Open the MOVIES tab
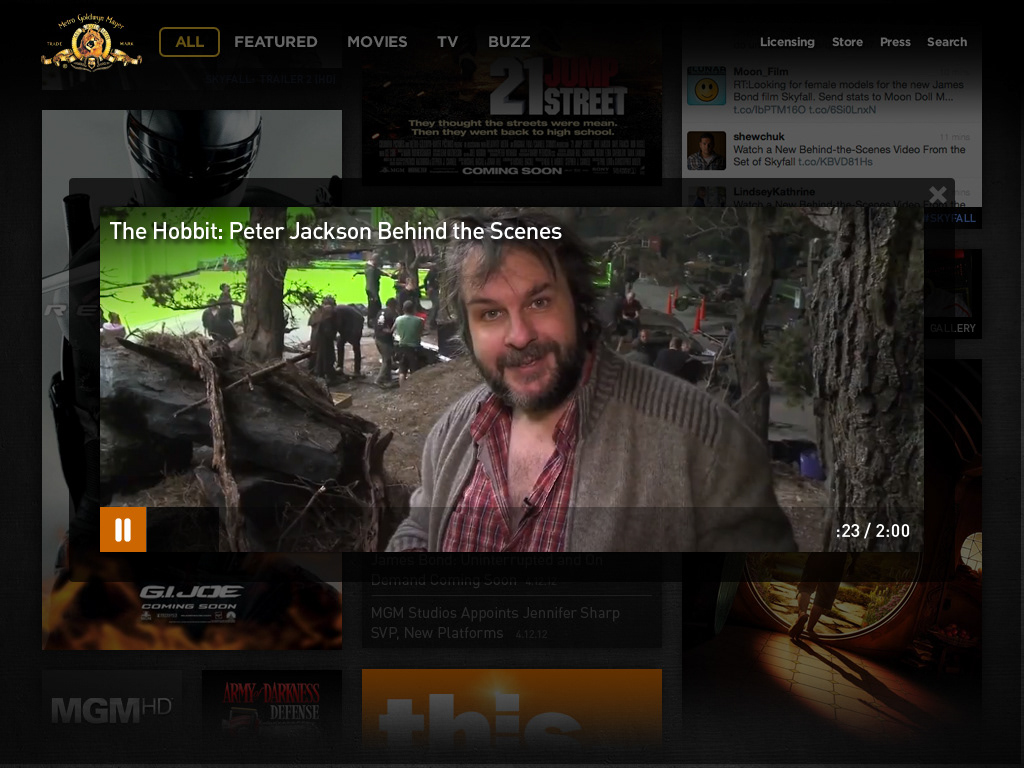Image resolution: width=1024 pixels, height=768 pixels. pos(377,42)
